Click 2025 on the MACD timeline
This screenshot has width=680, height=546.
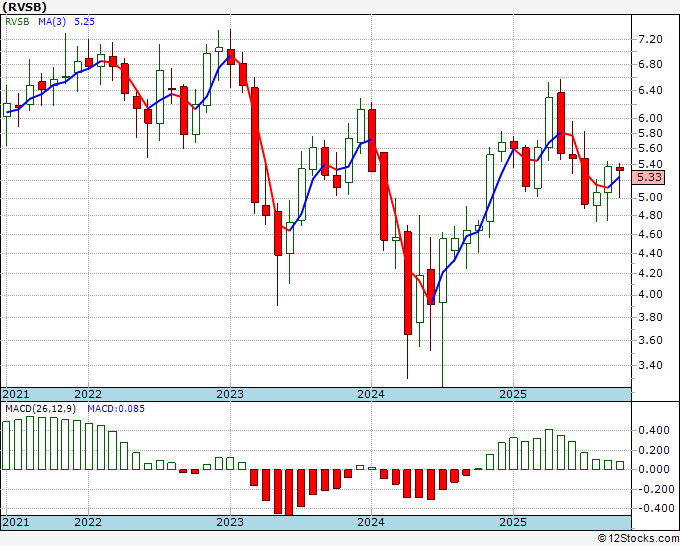[513, 522]
